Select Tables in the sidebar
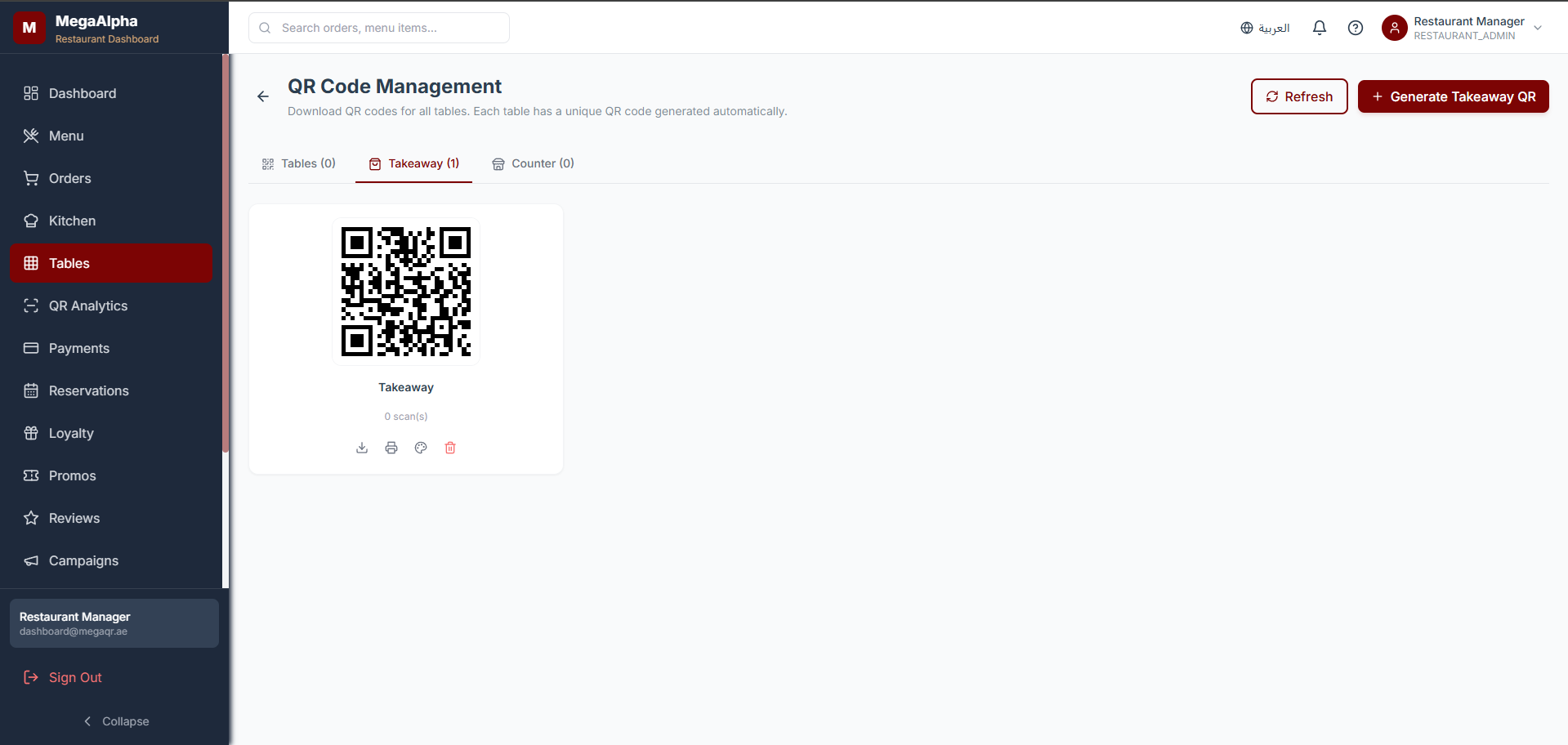This screenshot has height=745, width=1568. tap(111, 263)
